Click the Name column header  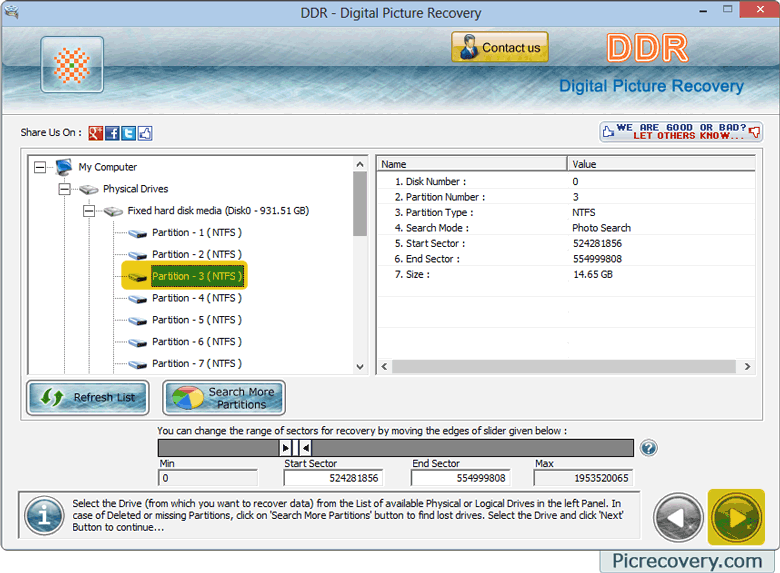tap(472, 164)
